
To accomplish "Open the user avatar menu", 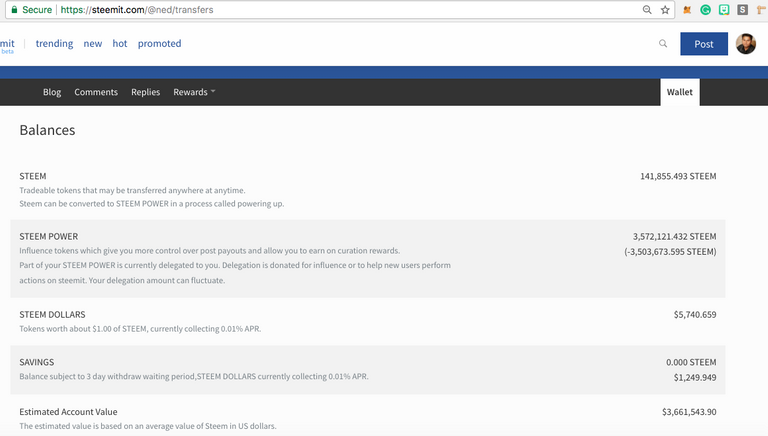I will coord(745,44).
